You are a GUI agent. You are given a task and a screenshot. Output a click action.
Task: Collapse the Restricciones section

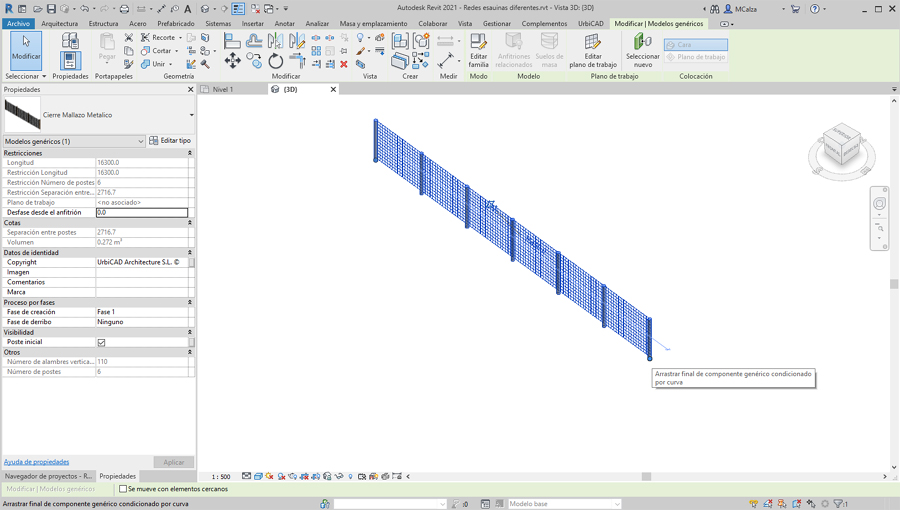(x=190, y=153)
